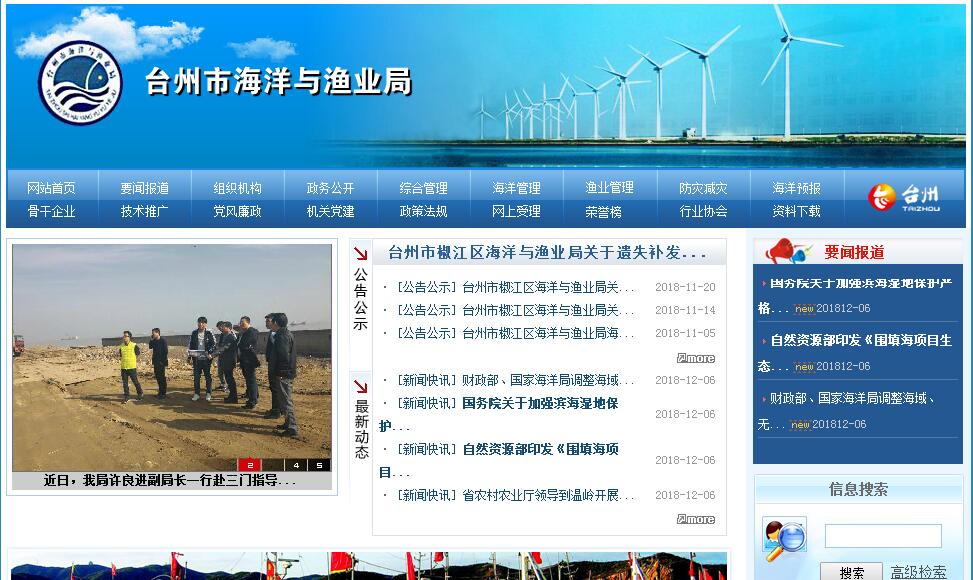Click the Ocean and Fishery Bureau logo
Image resolution: width=973 pixels, height=580 pixels.
(80, 81)
